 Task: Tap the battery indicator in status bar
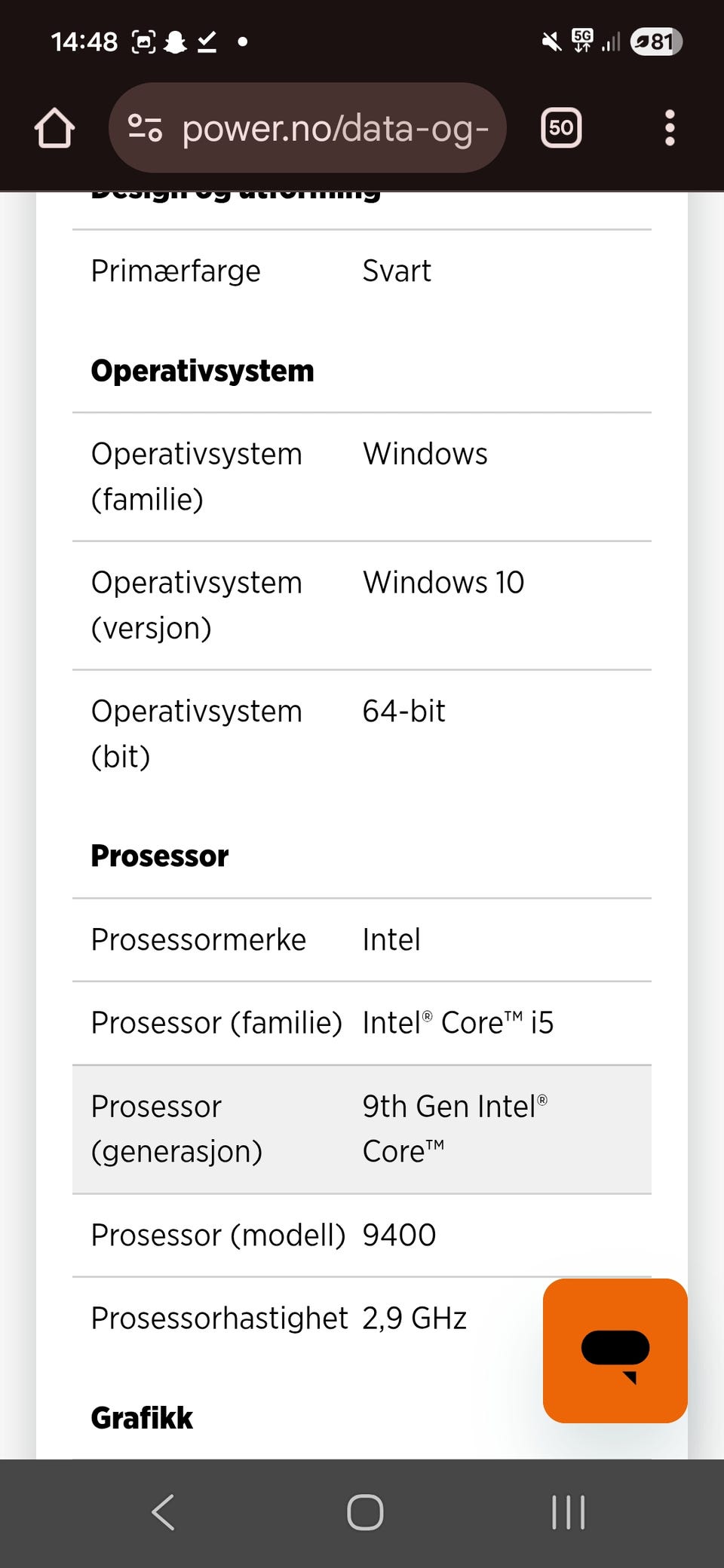point(655,41)
